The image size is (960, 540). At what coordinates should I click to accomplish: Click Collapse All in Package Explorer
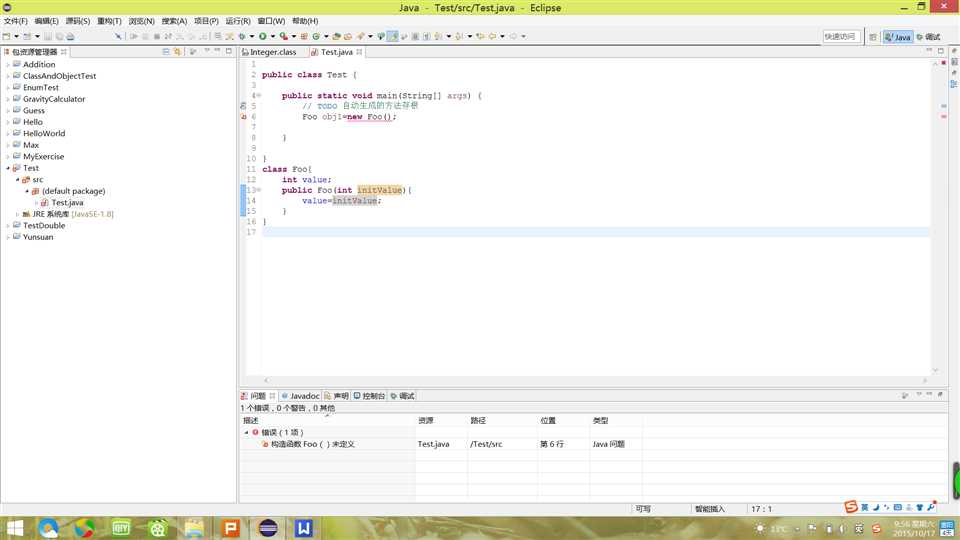click(x=166, y=52)
